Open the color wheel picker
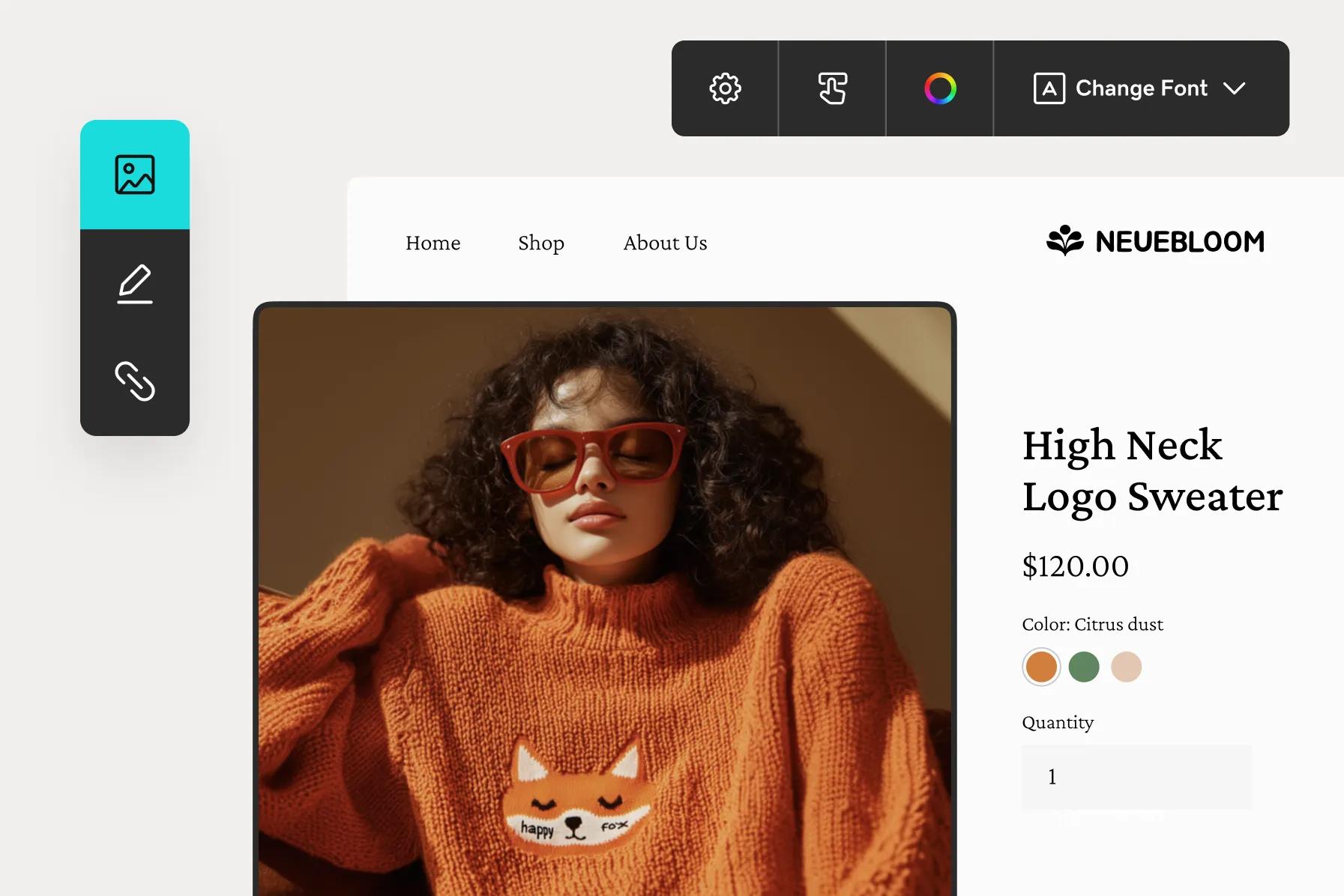This screenshot has width=1344, height=896. [x=939, y=88]
